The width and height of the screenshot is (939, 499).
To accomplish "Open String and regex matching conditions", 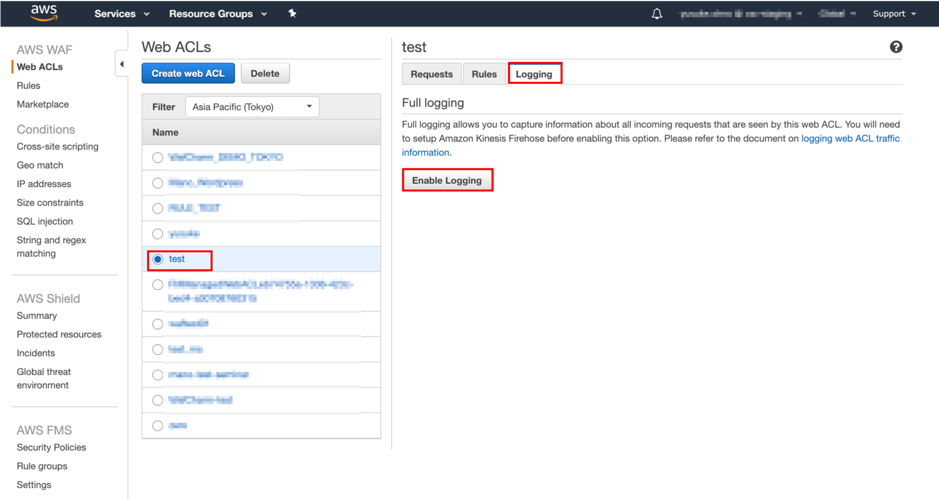I will [x=51, y=247].
